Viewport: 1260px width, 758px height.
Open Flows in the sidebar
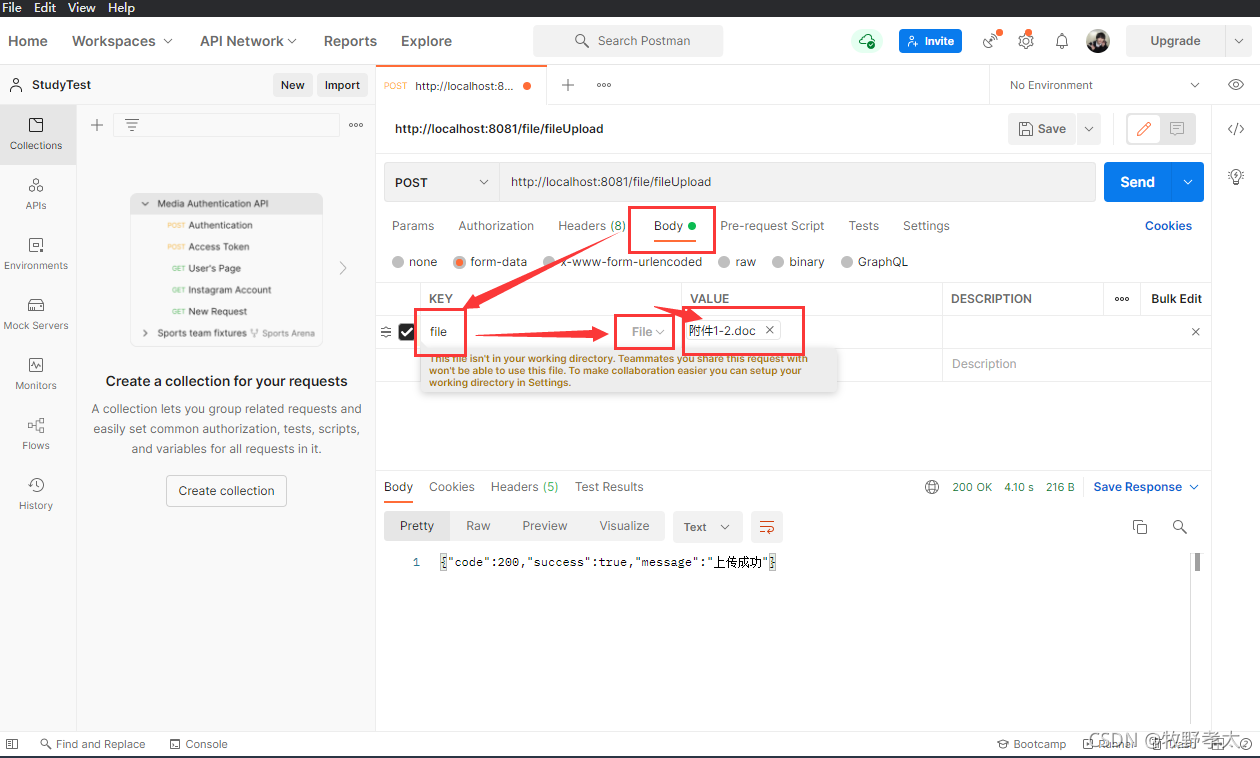pos(36,434)
